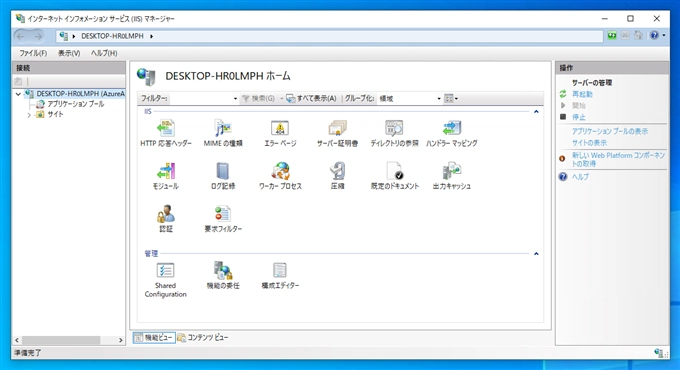The width and height of the screenshot is (680, 370).
Task: Click the breadcrumb arrow after DESKTOP-HR0LMPH
Action: [151, 36]
